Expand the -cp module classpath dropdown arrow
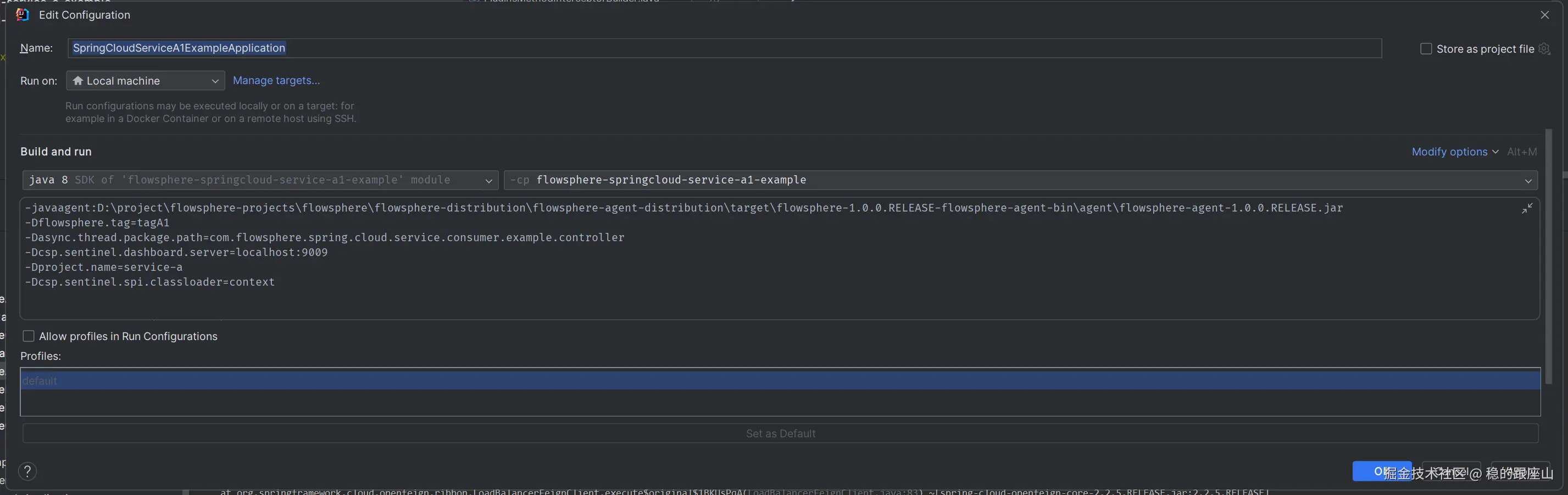The width and height of the screenshot is (1568, 495). click(x=1527, y=180)
